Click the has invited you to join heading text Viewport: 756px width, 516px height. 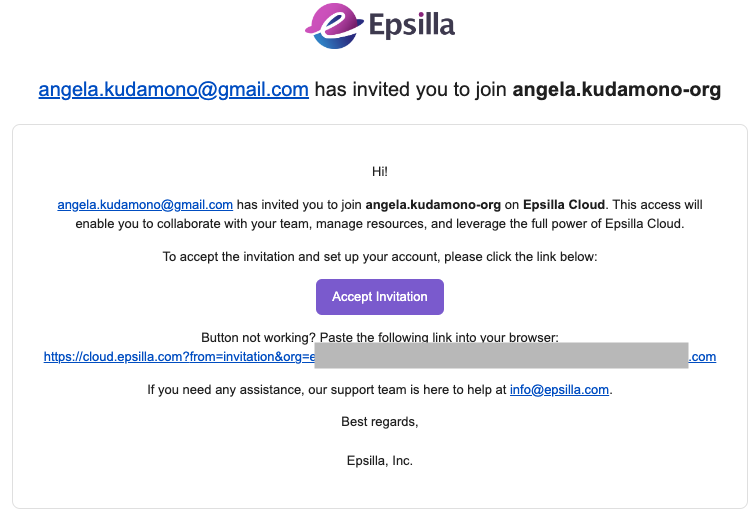click(x=410, y=90)
